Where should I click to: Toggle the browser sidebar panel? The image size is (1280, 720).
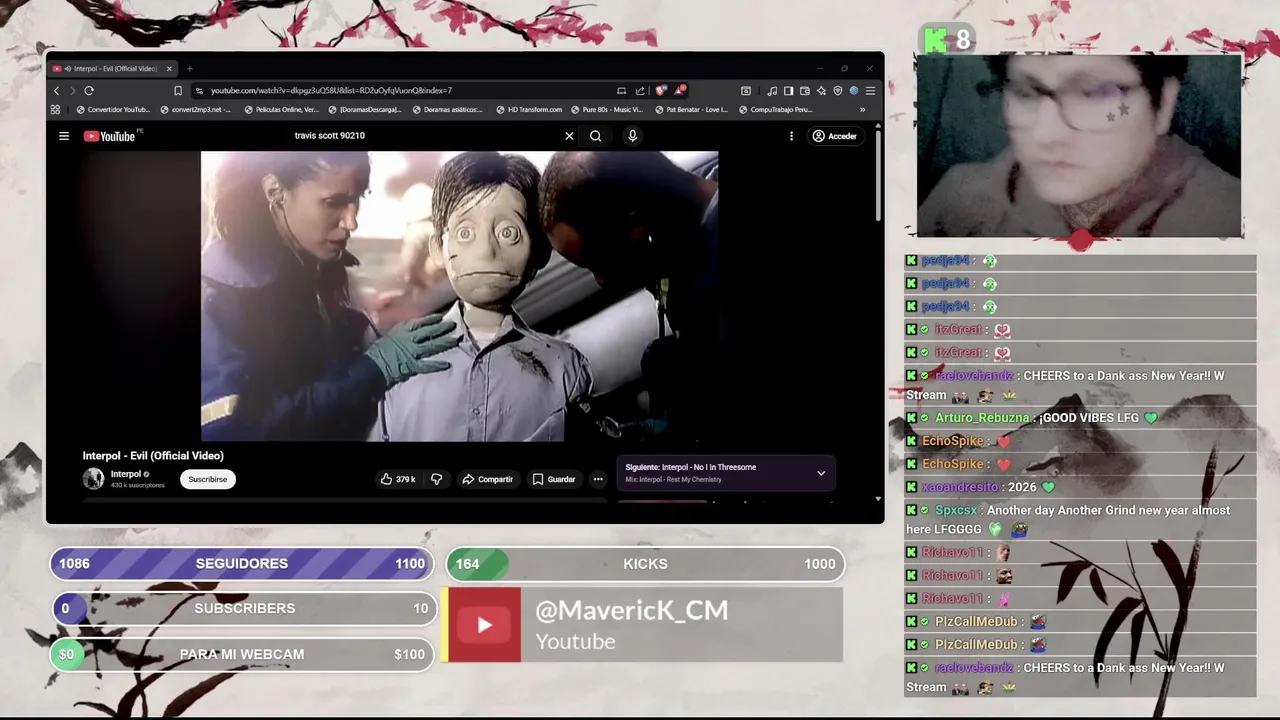coord(788,90)
